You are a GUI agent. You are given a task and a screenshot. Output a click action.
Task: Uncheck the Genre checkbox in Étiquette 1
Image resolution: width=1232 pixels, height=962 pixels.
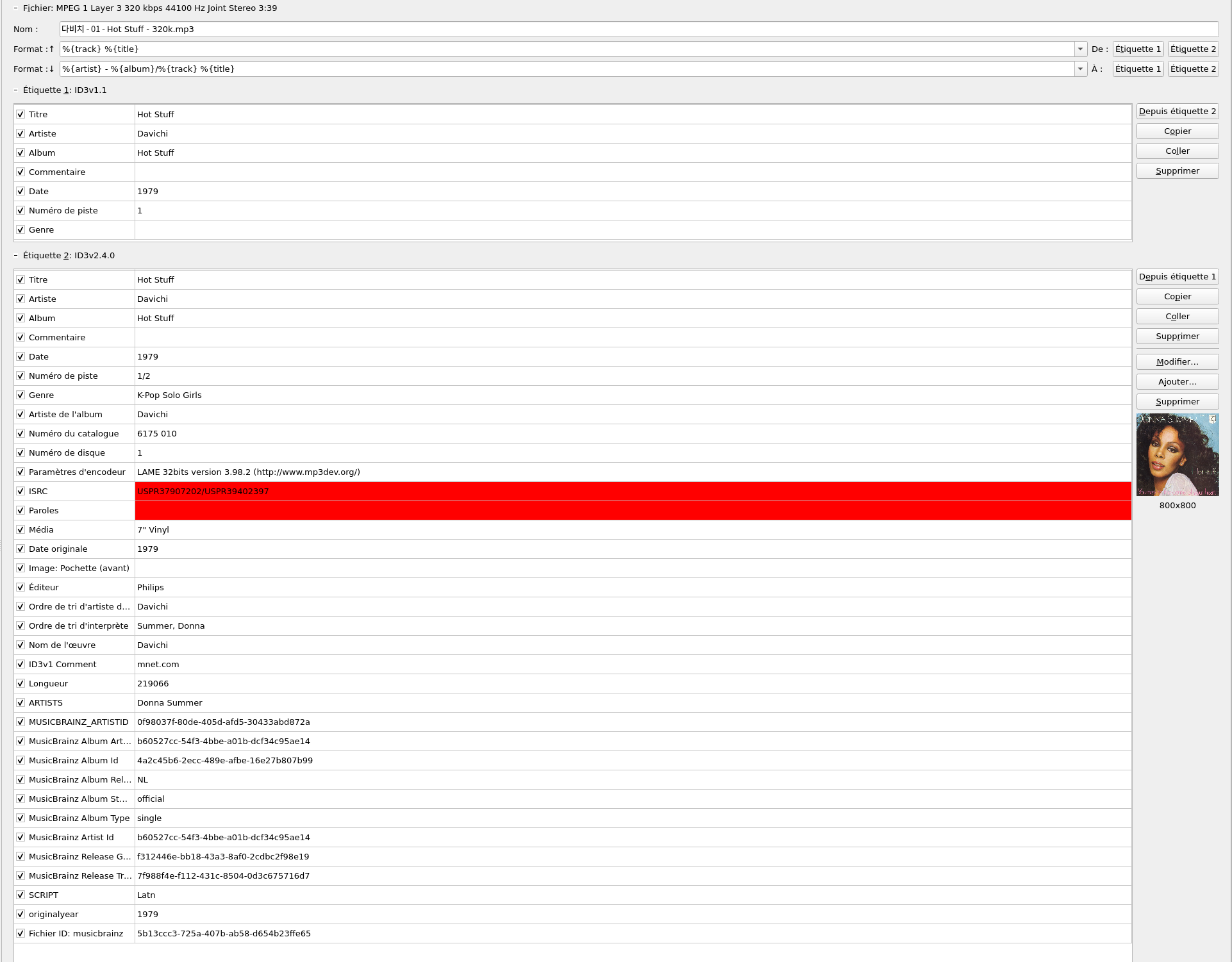(21, 230)
